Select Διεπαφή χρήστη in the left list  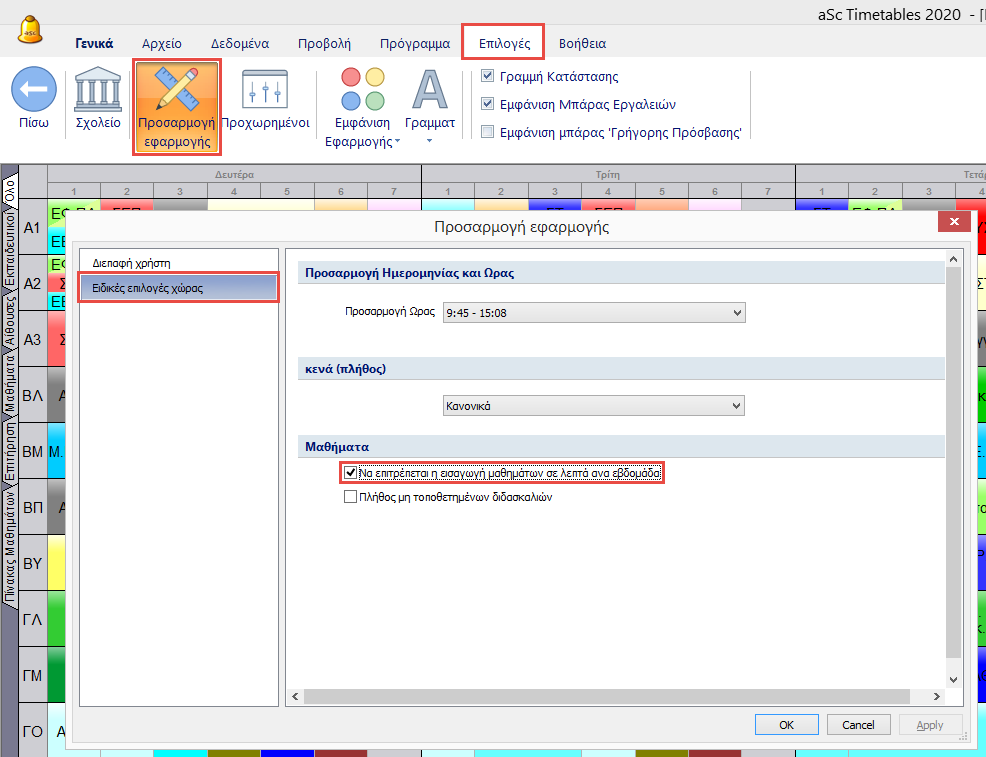click(x=139, y=262)
